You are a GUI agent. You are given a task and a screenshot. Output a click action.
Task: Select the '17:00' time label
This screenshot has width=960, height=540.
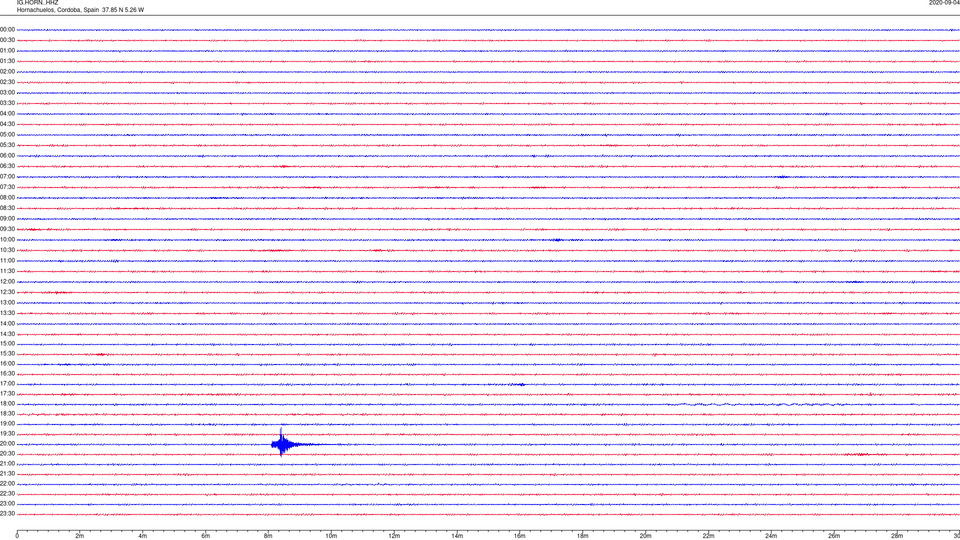7,384
